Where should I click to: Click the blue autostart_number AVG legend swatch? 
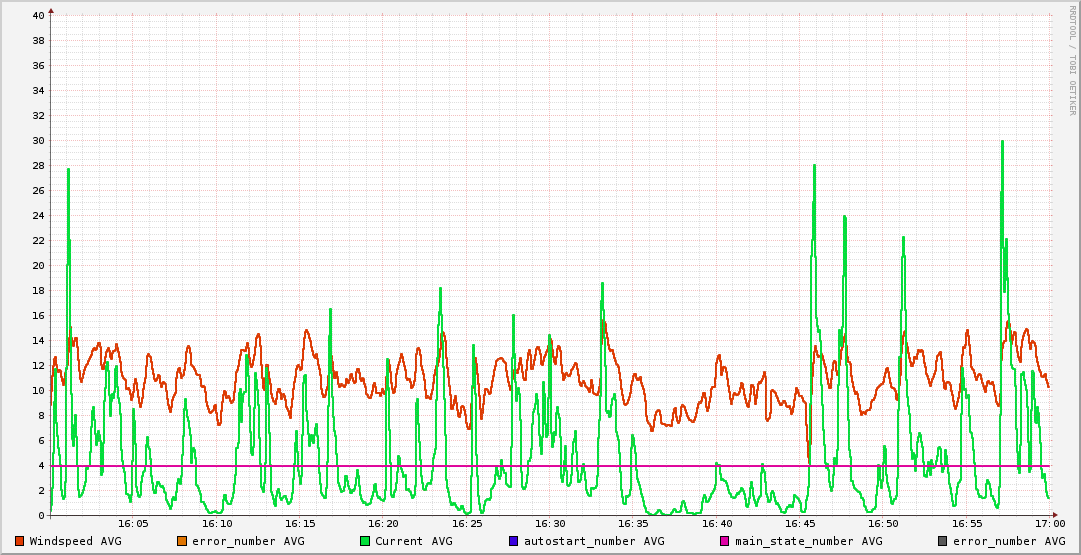point(514,541)
